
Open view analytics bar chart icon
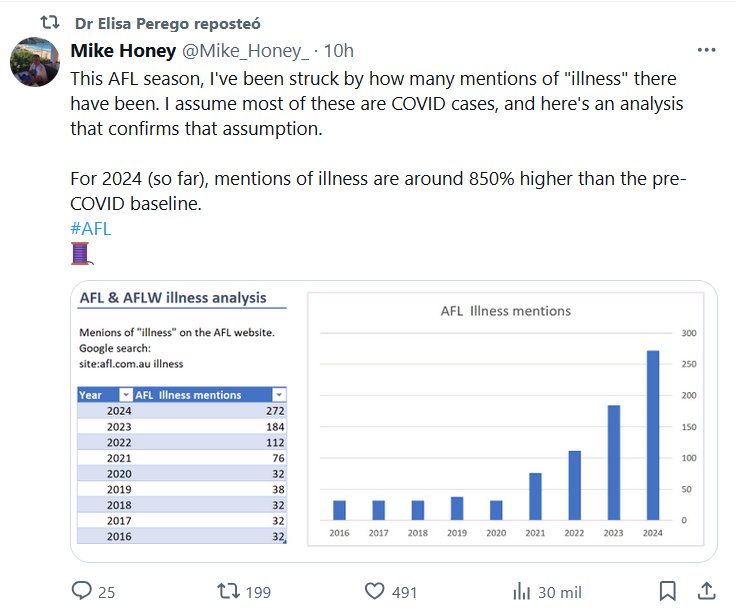coord(522,591)
